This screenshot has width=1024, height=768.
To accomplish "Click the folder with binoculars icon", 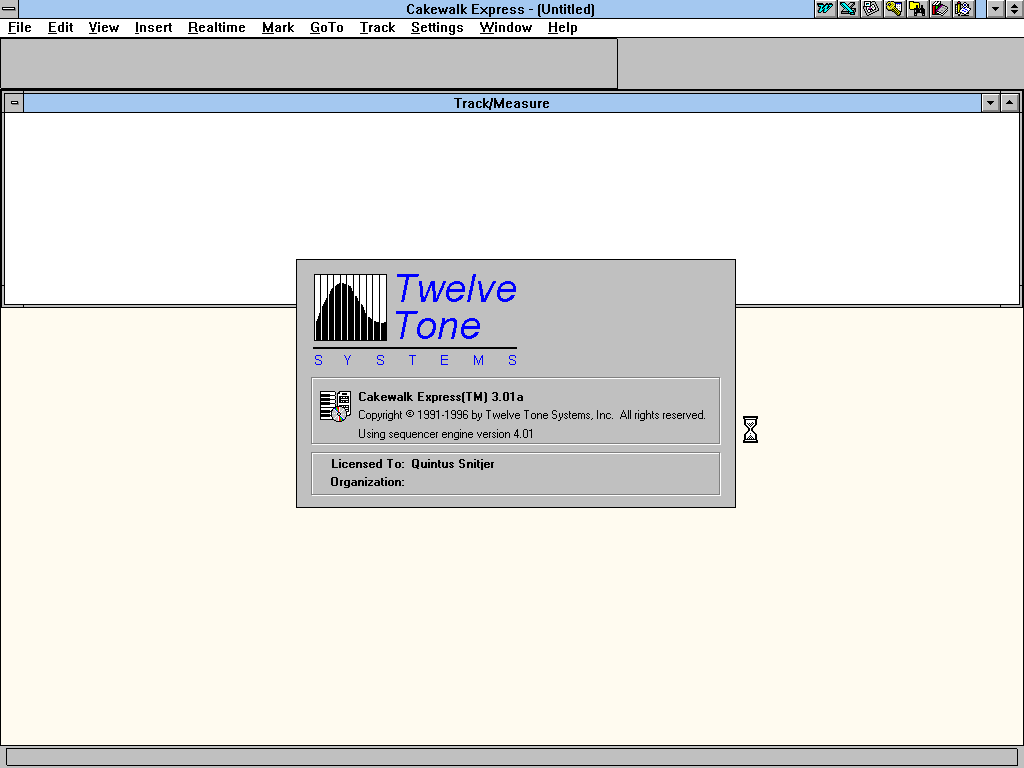I will (x=917, y=8).
